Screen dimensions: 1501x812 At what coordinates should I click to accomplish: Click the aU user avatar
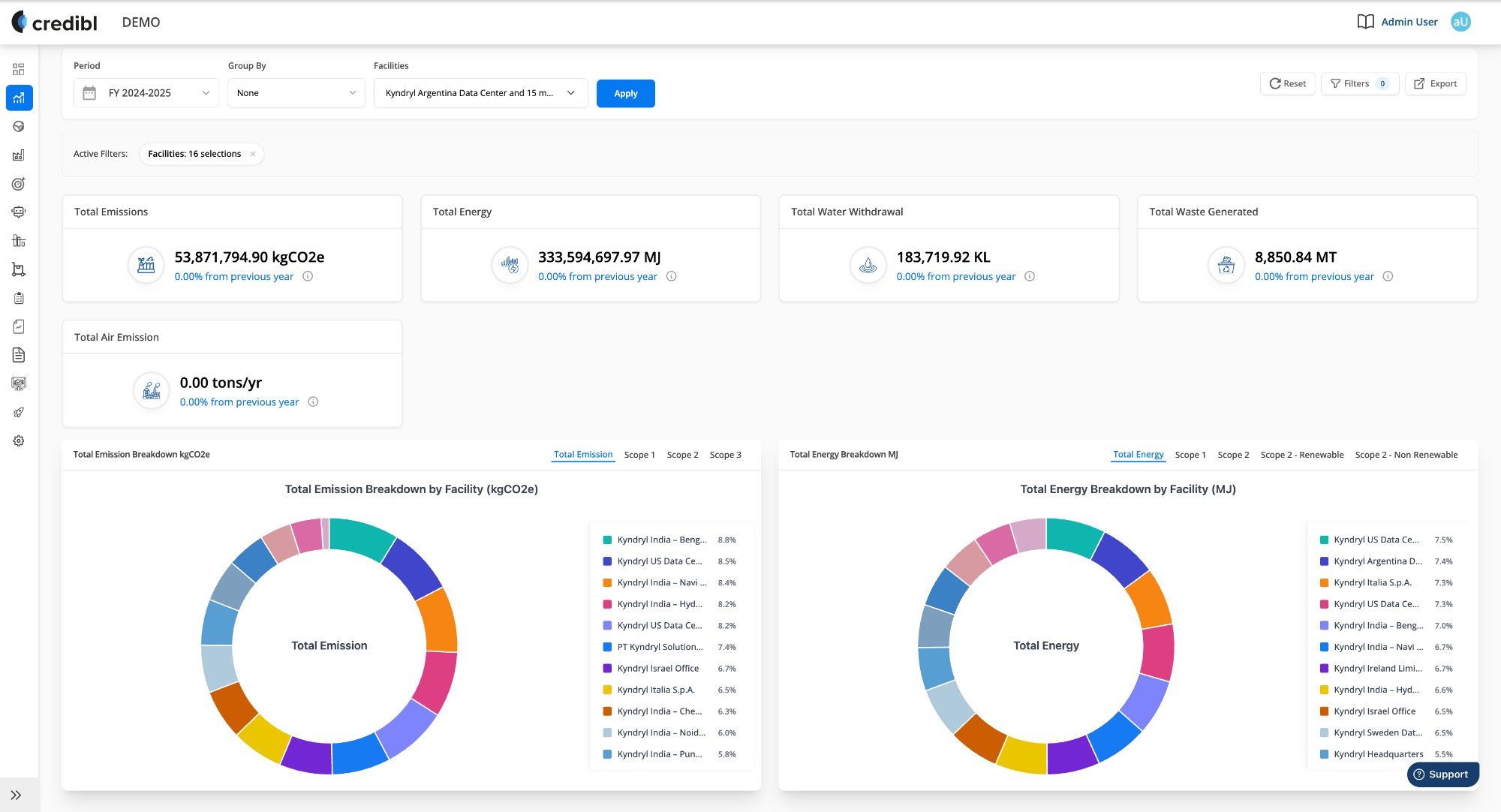(1460, 22)
